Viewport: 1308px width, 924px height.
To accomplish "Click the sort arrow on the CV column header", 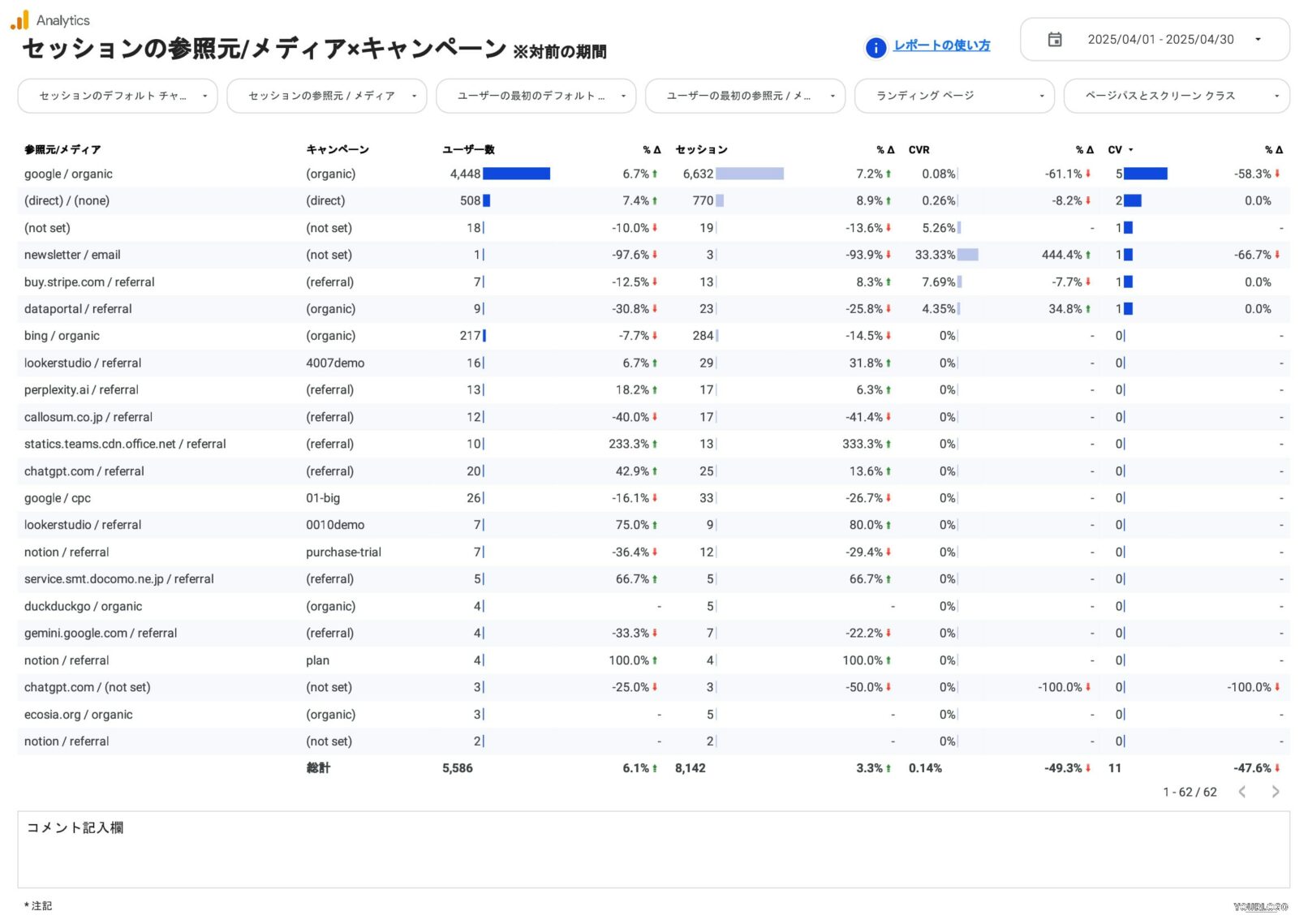I will tap(1129, 149).
